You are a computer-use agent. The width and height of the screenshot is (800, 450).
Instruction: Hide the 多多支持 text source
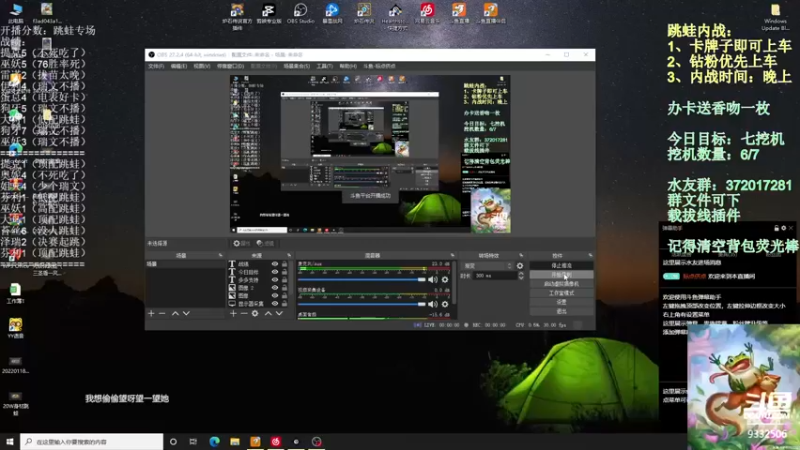[275, 280]
